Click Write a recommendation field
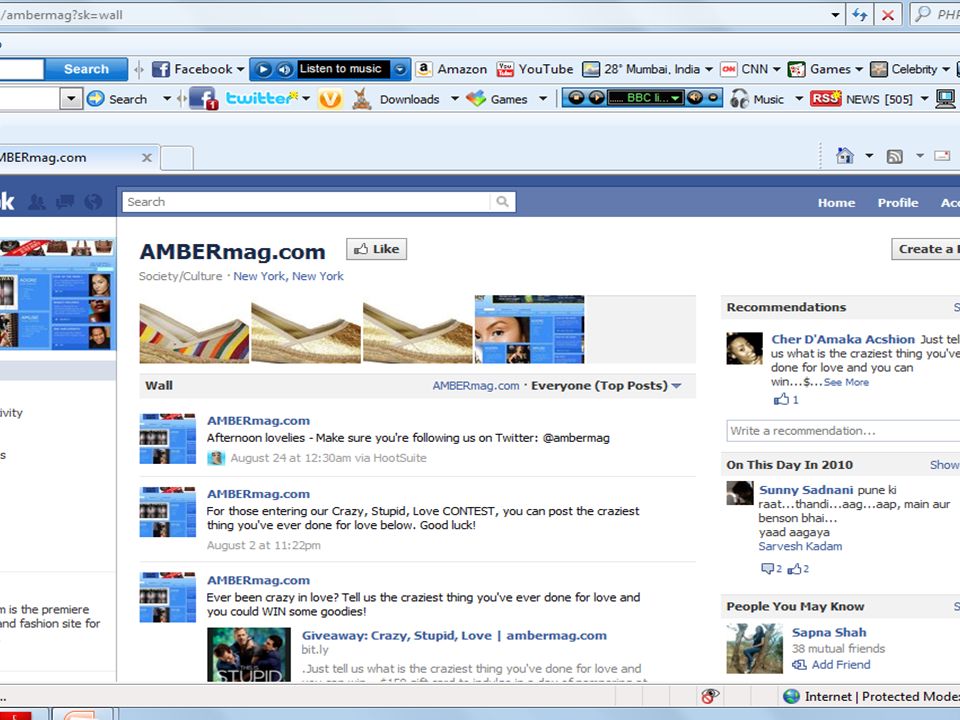This screenshot has height=720, width=960. 844,431
